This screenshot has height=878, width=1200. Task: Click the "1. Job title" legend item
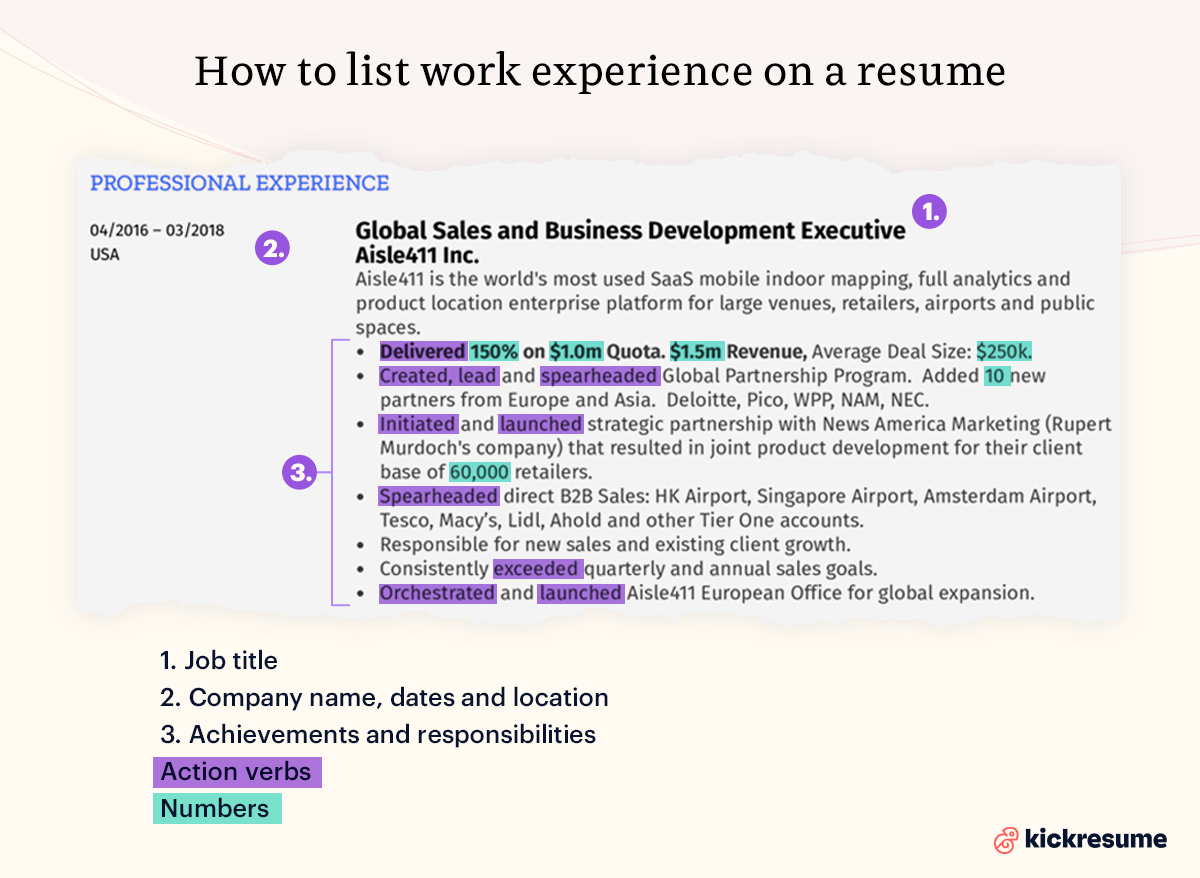coord(218,660)
